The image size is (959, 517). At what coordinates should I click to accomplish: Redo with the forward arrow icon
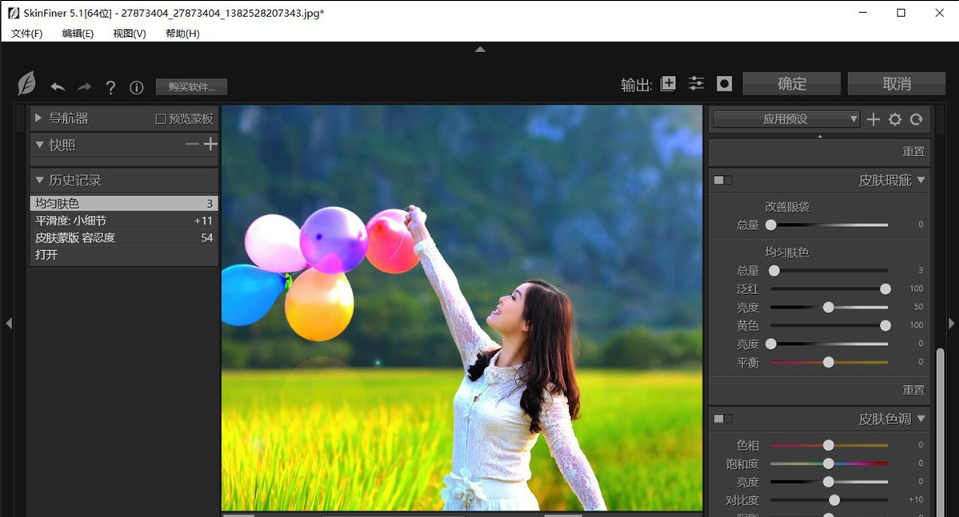click(x=84, y=87)
